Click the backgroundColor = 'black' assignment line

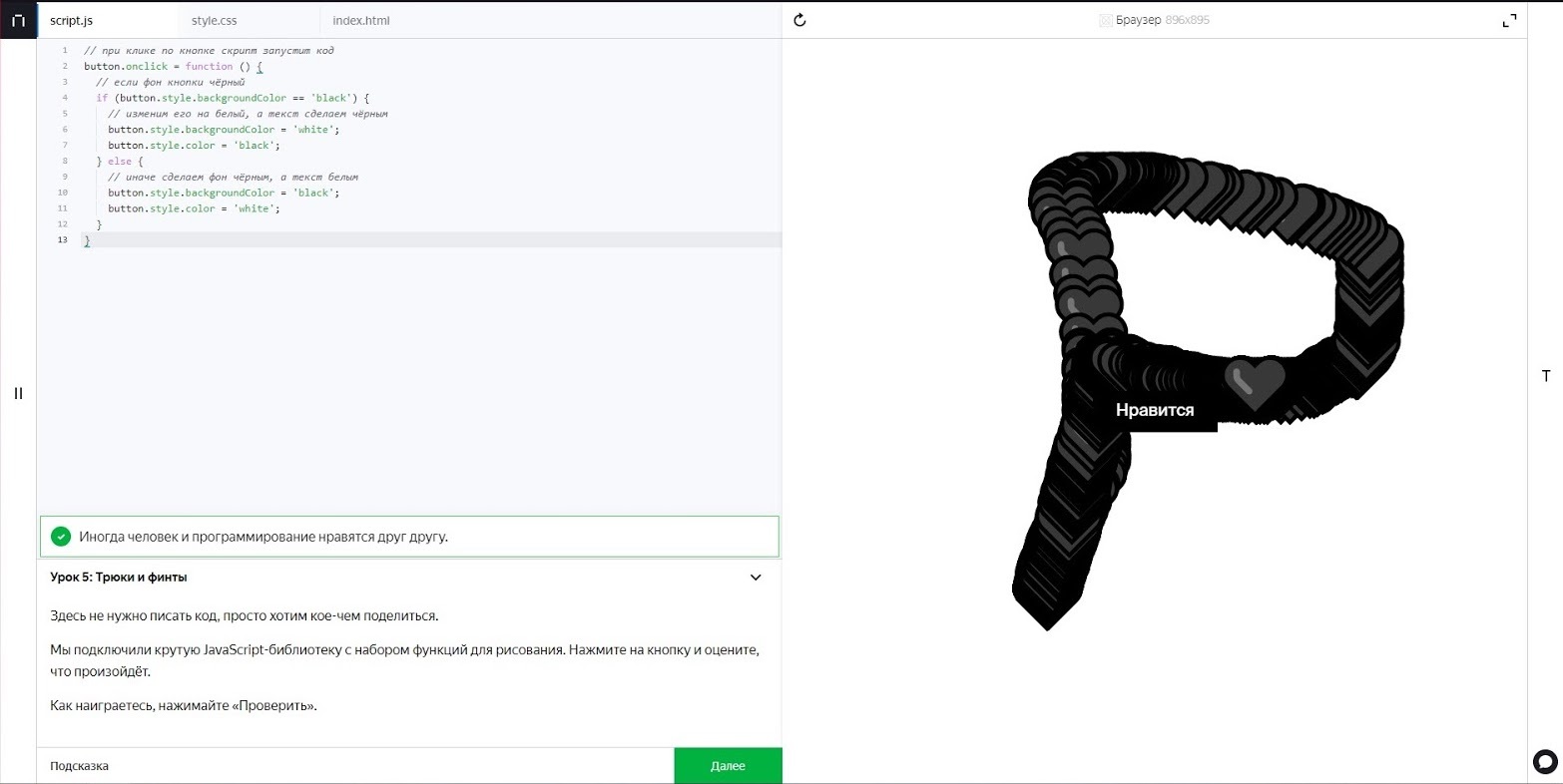click(224, 193)
